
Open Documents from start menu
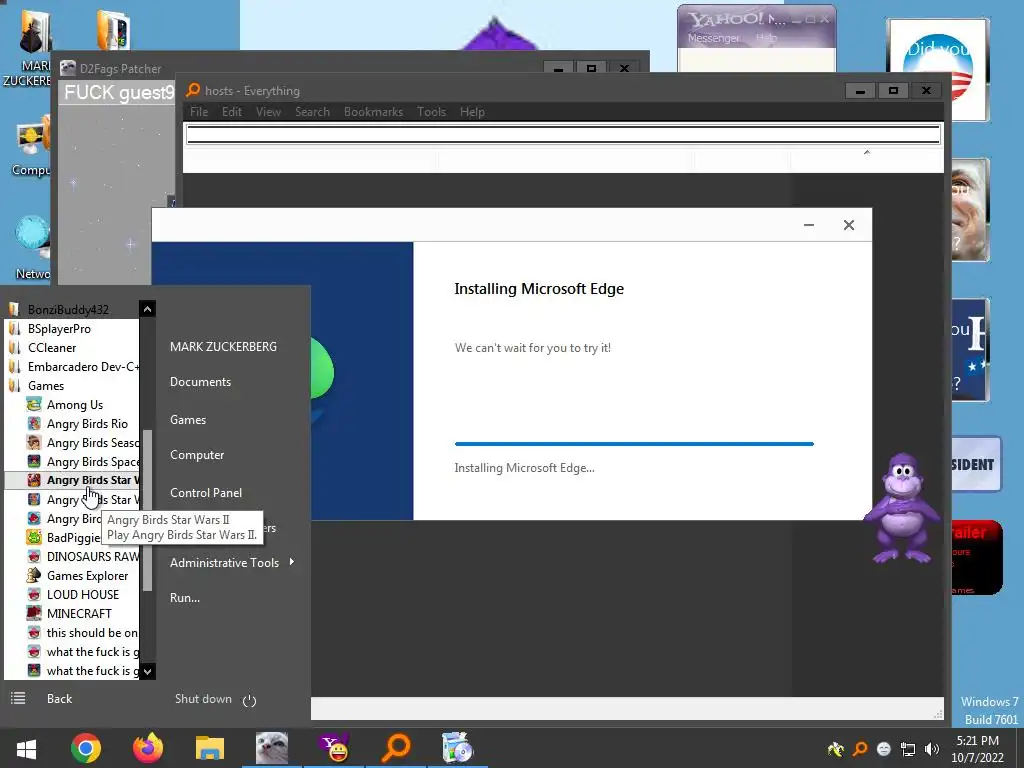(200, 382)
